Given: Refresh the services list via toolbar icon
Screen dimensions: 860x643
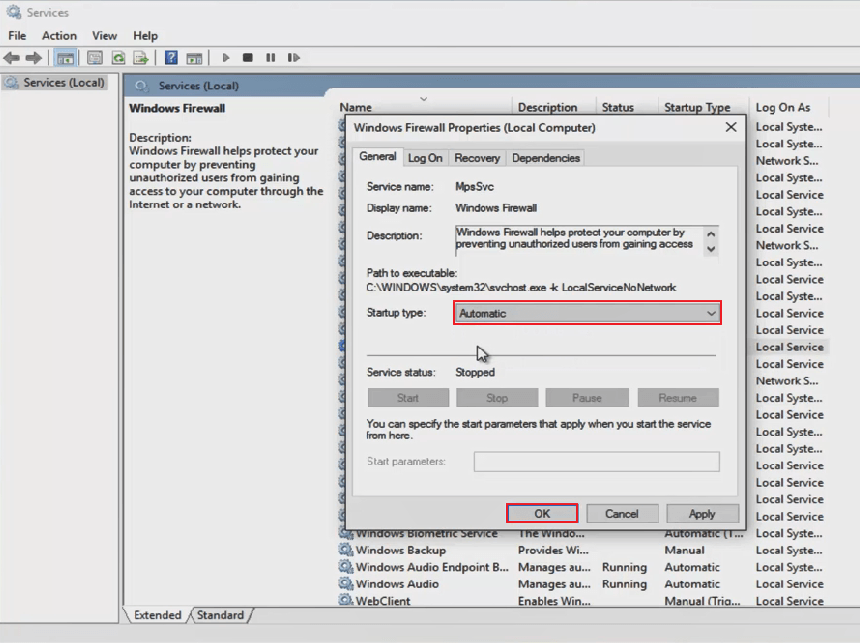Looking at the screenshot, I should point(118,58).
